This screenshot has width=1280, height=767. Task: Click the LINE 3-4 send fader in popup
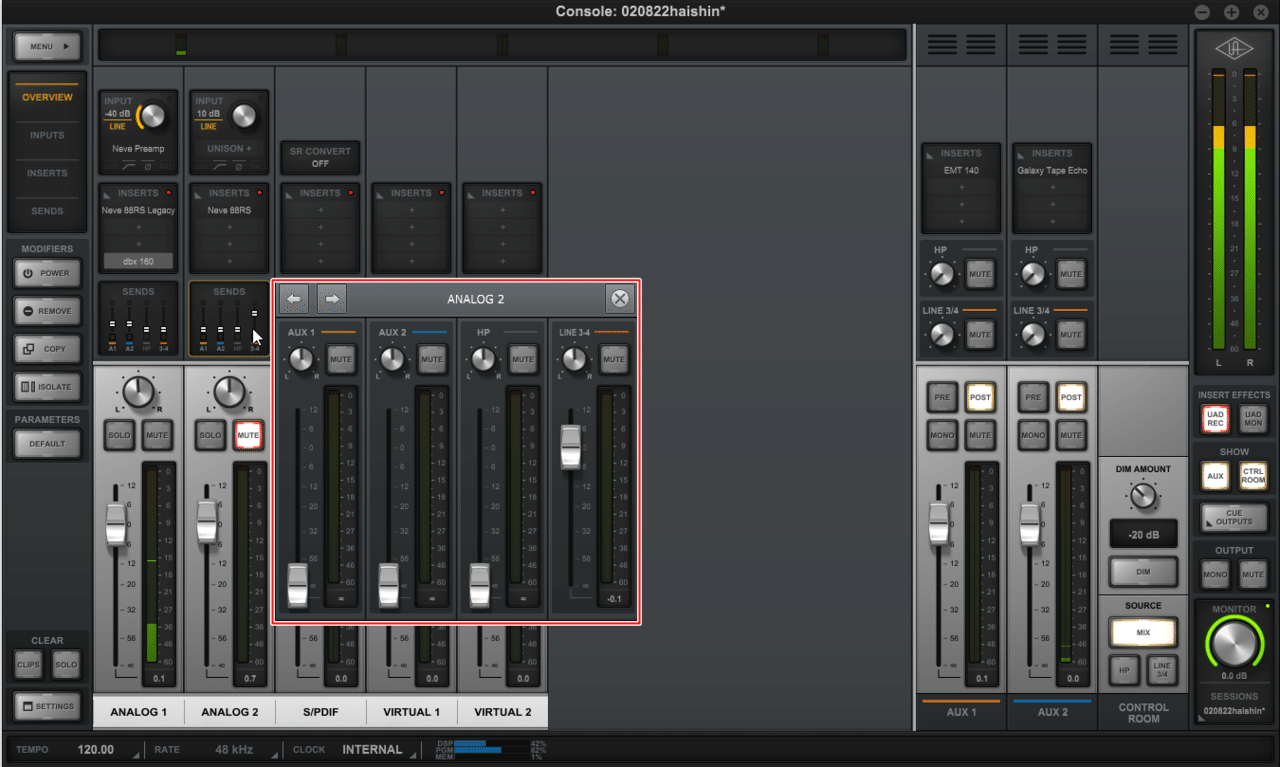570,446
